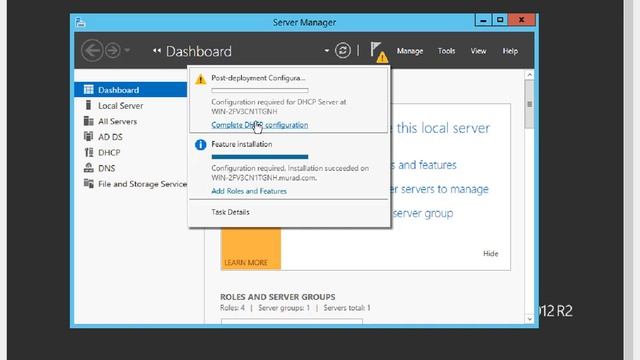Image resolution: width=640 pixels, height=360 pixels.
Task: Click the Dashboard grid icon
Action: point(89,89)
